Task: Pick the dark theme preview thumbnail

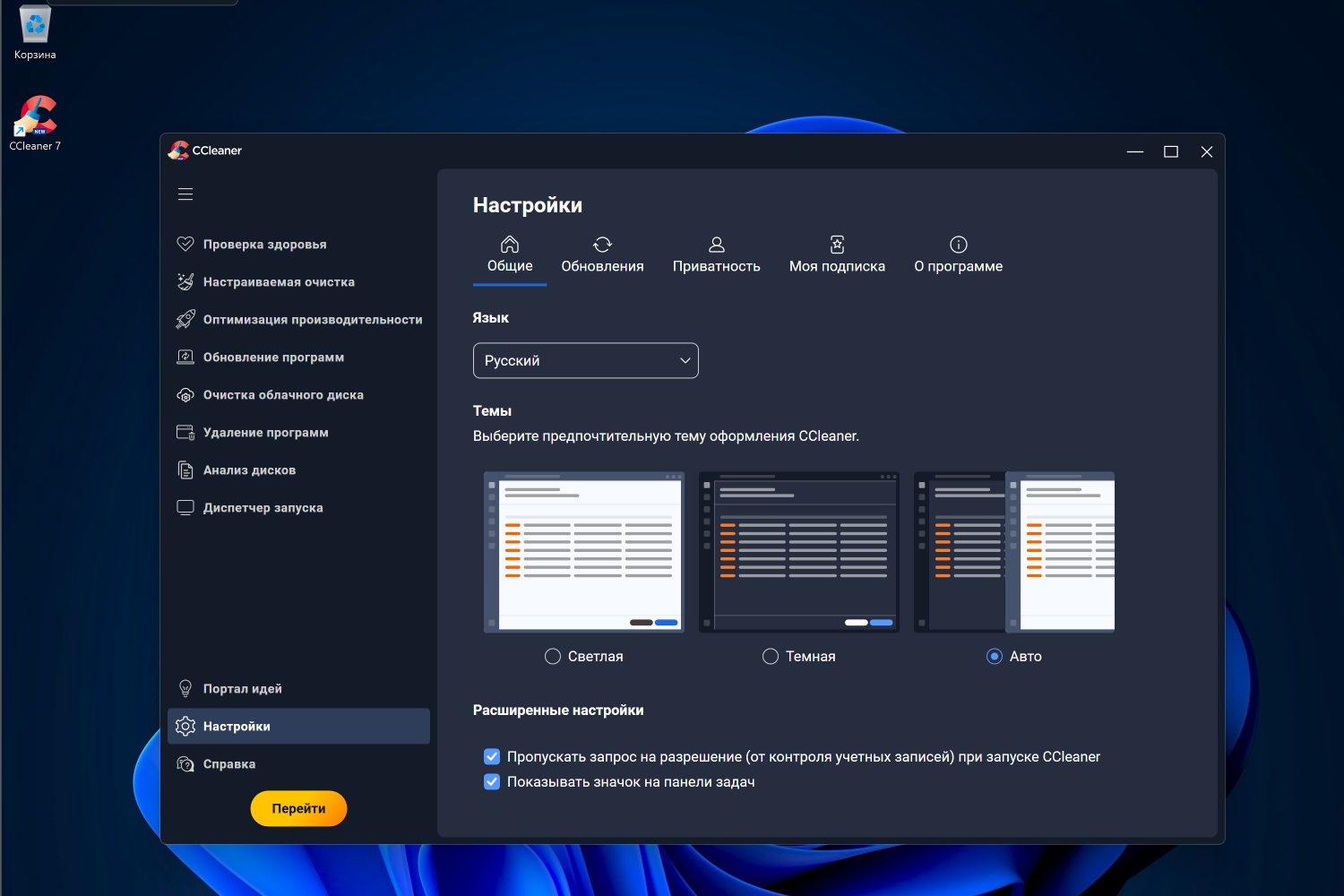Action: (x=799, y=552)
